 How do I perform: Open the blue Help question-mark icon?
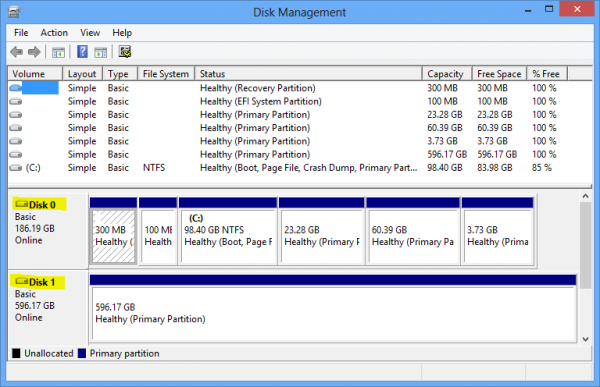(x=82, y=52)
